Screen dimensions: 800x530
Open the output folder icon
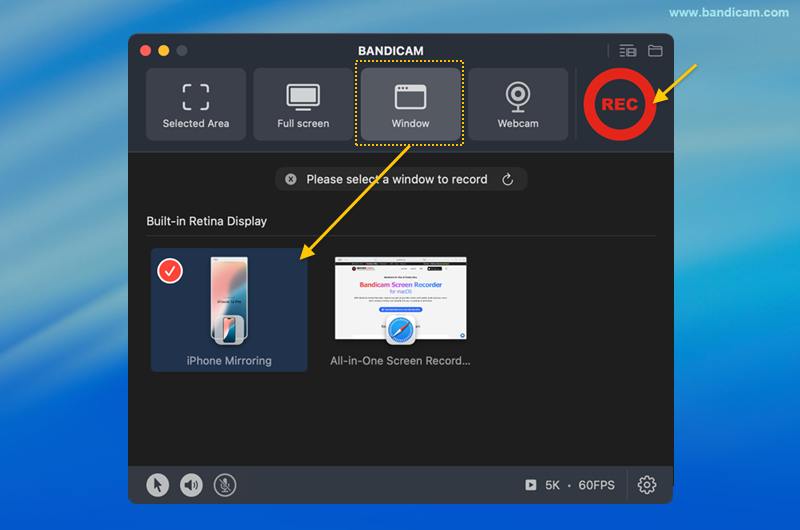[x=655, y=51]
